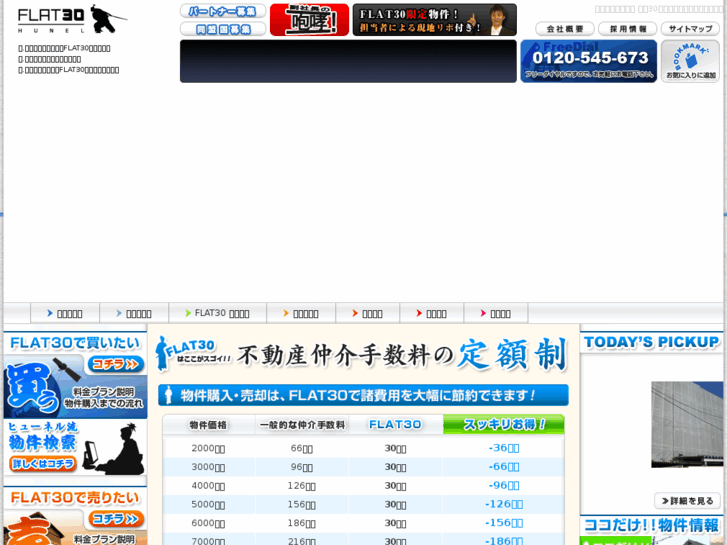Click the -66 savings value

pos(504,467)
